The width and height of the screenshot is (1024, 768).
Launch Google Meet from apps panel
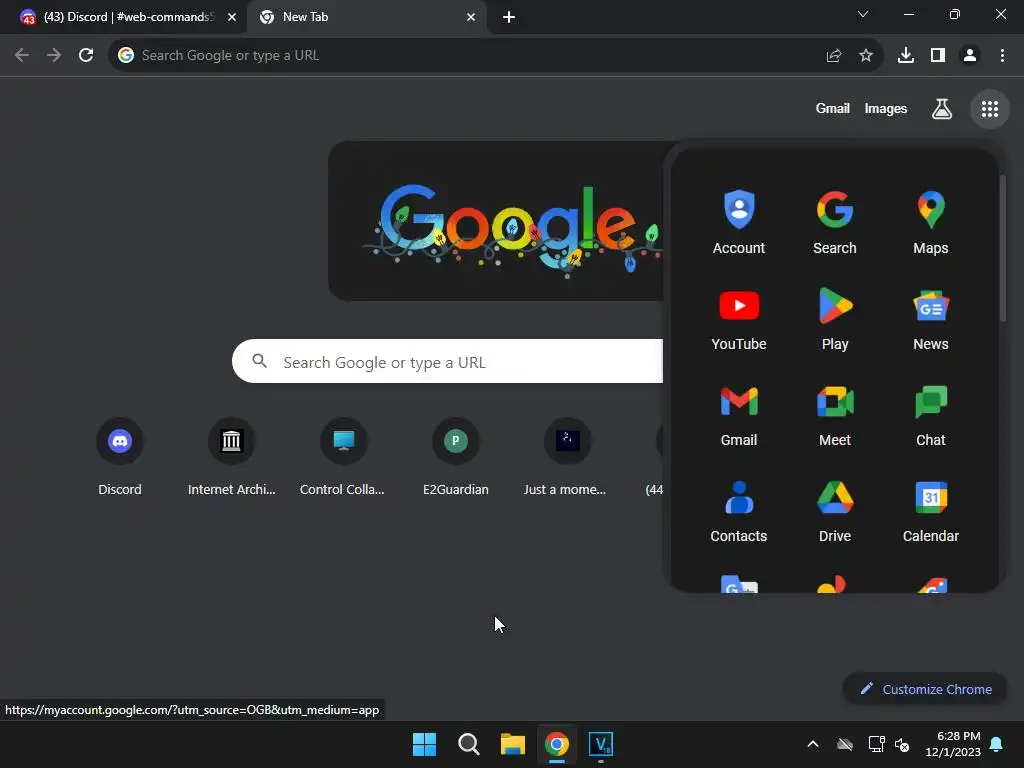coord(835,414)
